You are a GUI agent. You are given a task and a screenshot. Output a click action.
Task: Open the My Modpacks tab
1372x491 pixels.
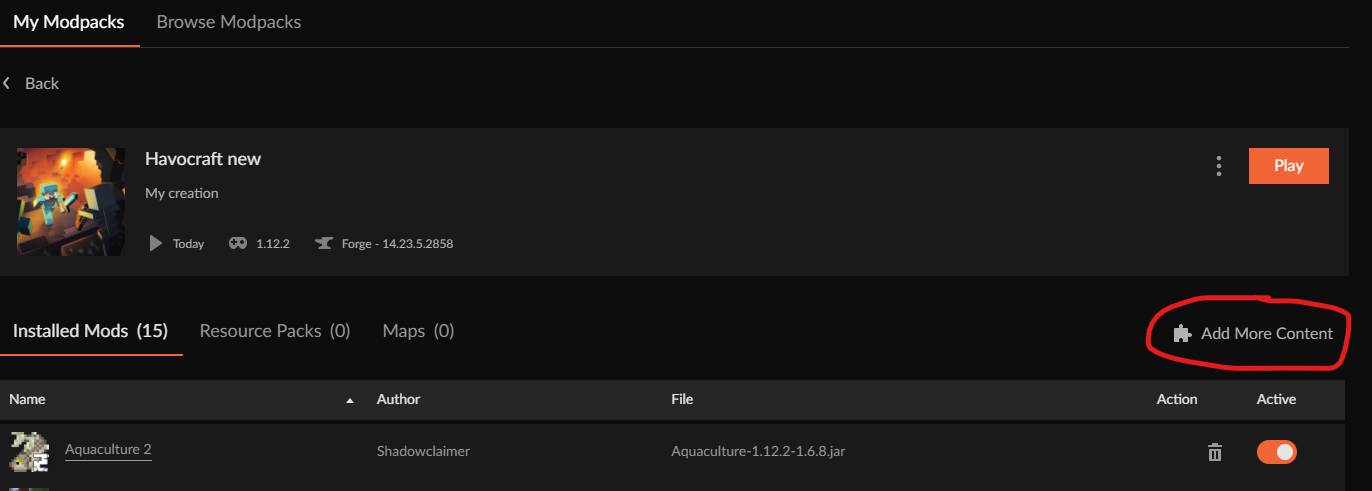tap(69, 21)
